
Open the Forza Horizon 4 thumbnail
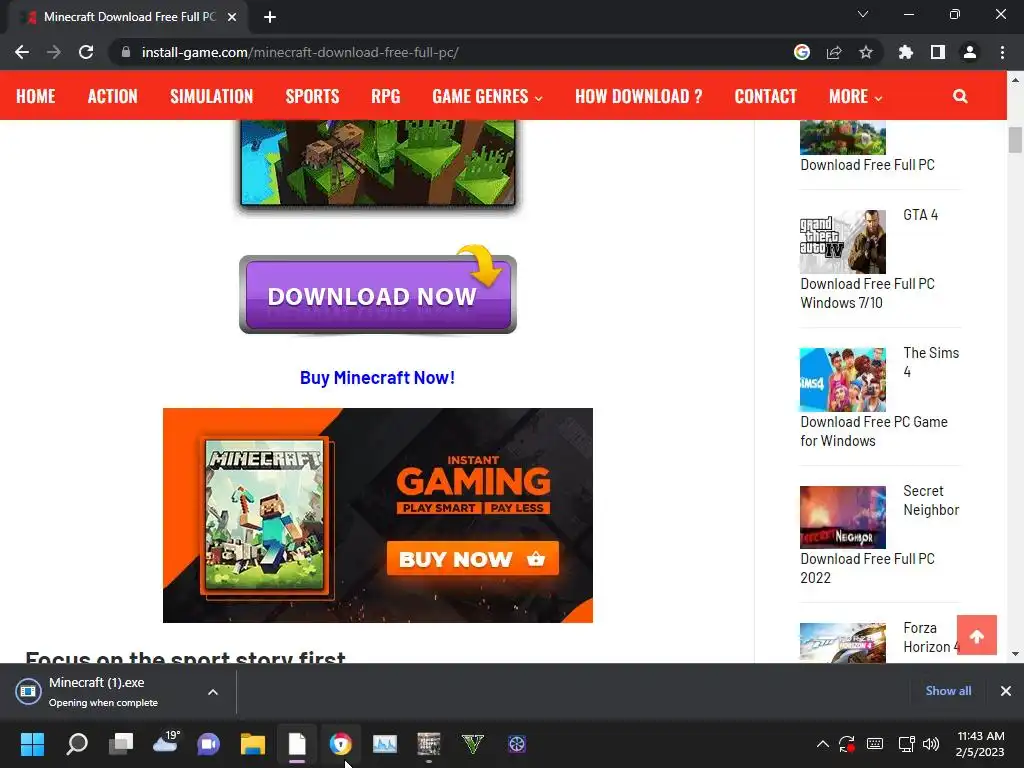(842, 643)
